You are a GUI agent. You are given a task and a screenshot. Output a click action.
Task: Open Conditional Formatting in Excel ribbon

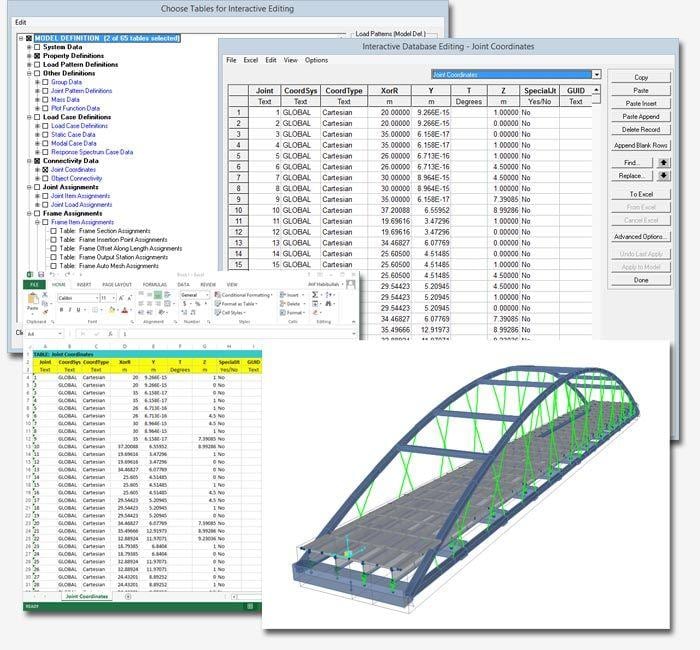coord(243,295)
